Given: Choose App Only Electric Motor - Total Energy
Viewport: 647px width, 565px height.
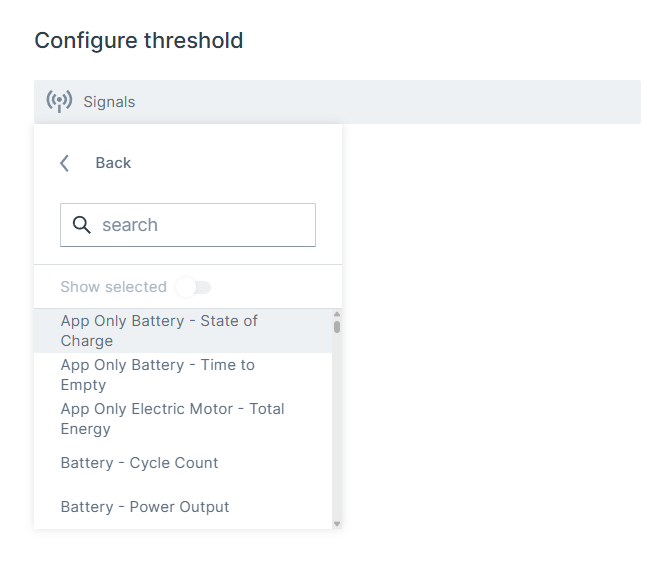Looking at the screenshot, I should pos(172,419).
